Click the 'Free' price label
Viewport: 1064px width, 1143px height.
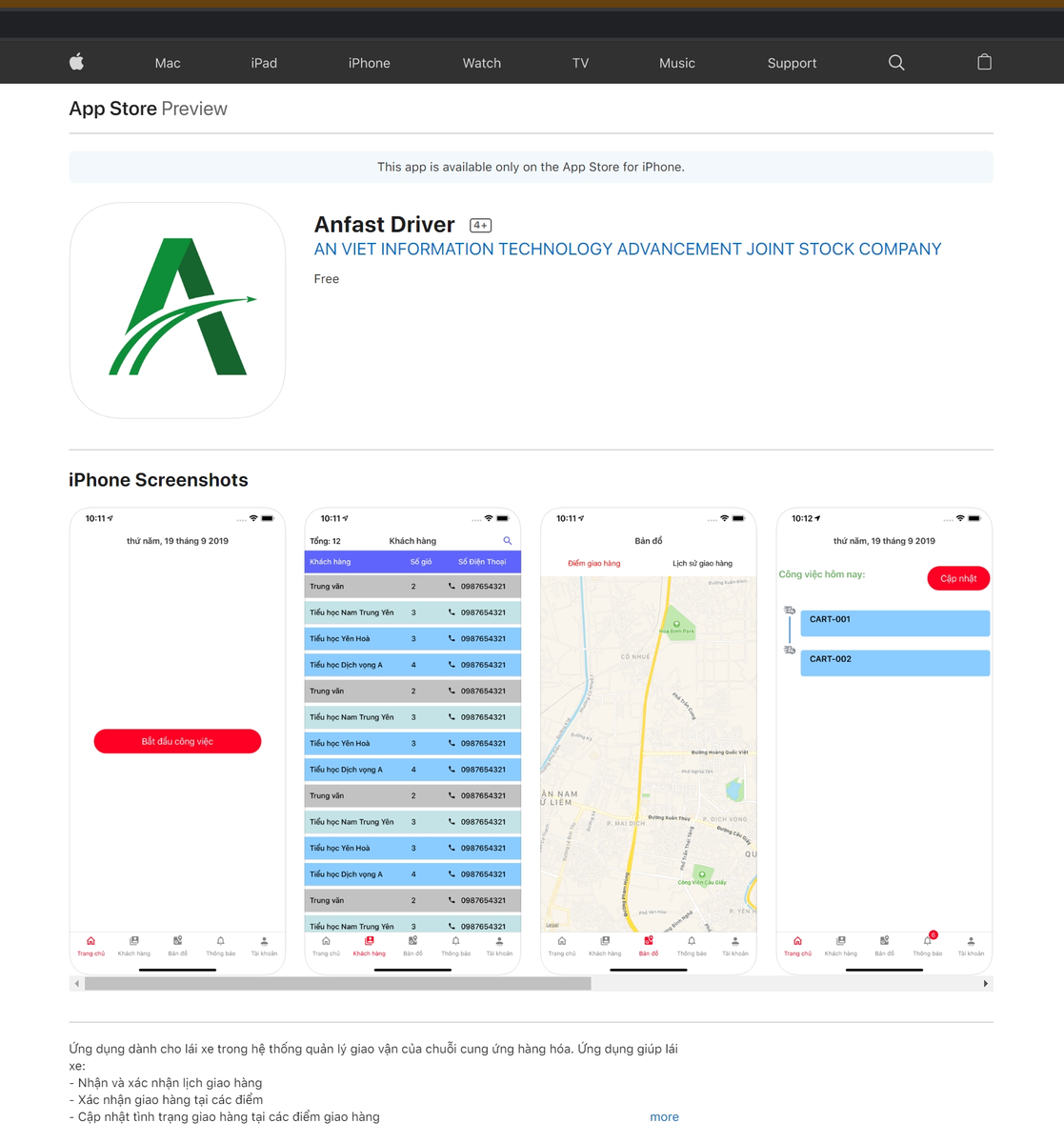[x=327, y=279]
